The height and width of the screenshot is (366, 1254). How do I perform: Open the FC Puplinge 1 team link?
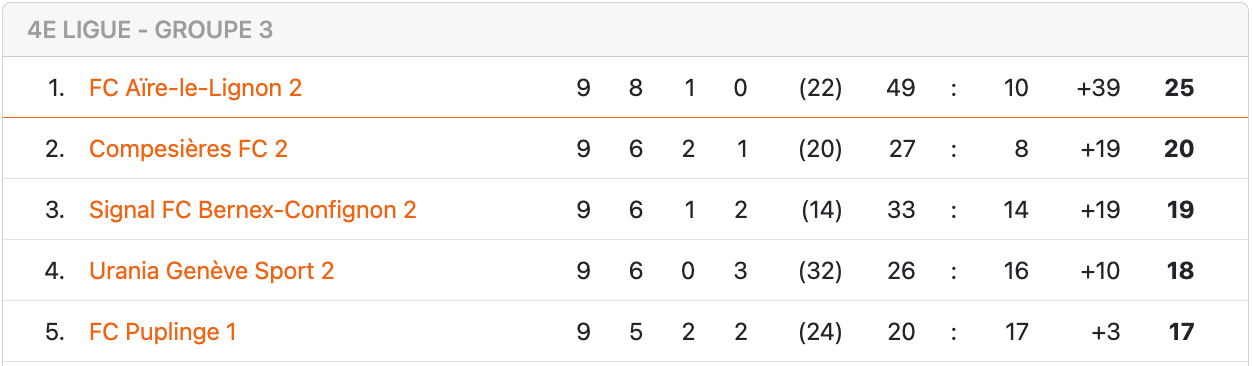[163, 332]
